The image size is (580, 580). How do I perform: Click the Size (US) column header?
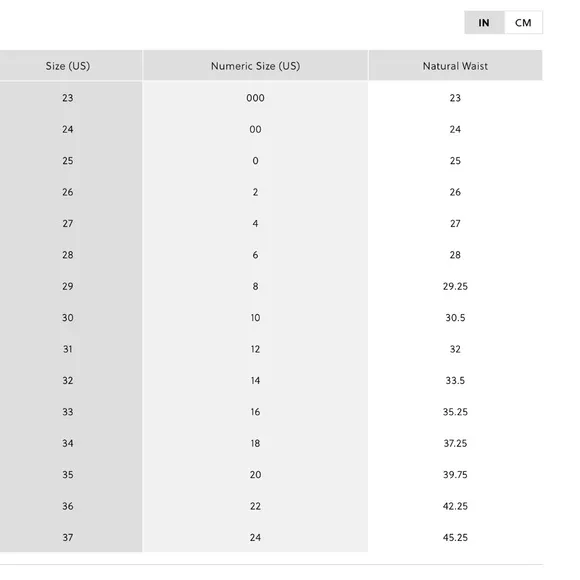[68, 66]
